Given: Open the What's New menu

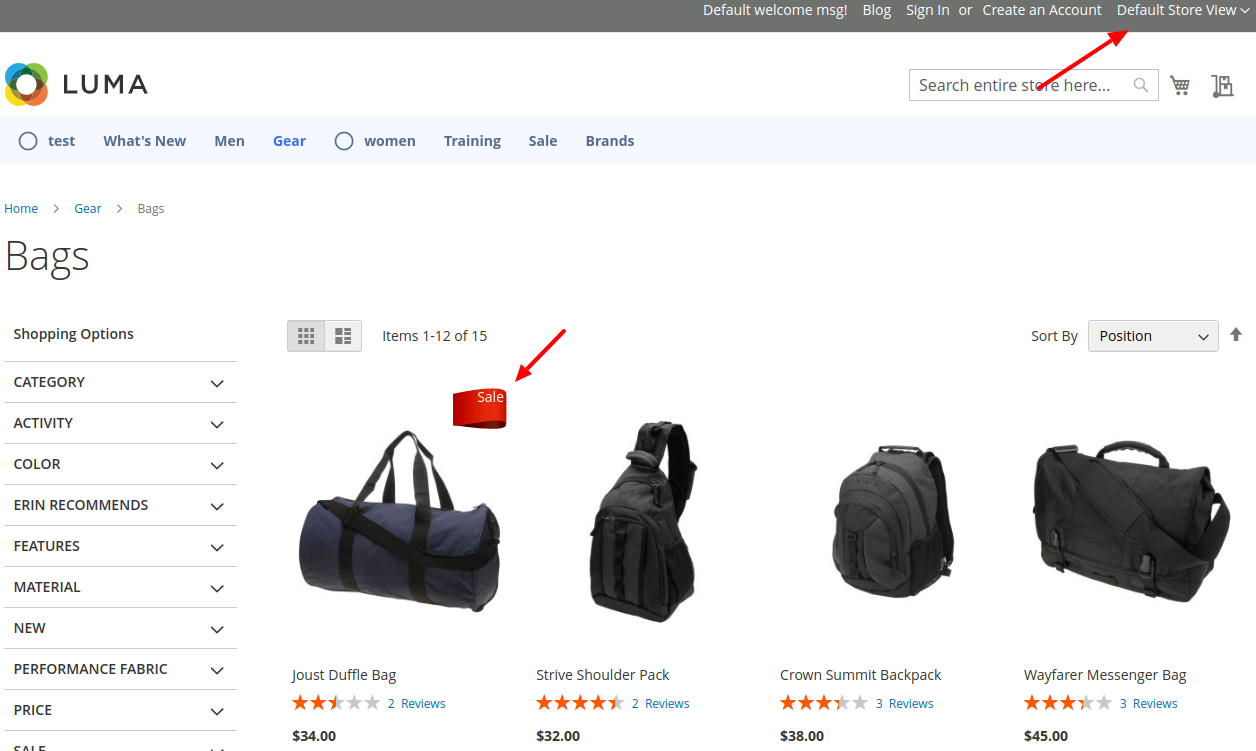Looking at the screenshot, I should pyautogui.click(x=144, y=141).
